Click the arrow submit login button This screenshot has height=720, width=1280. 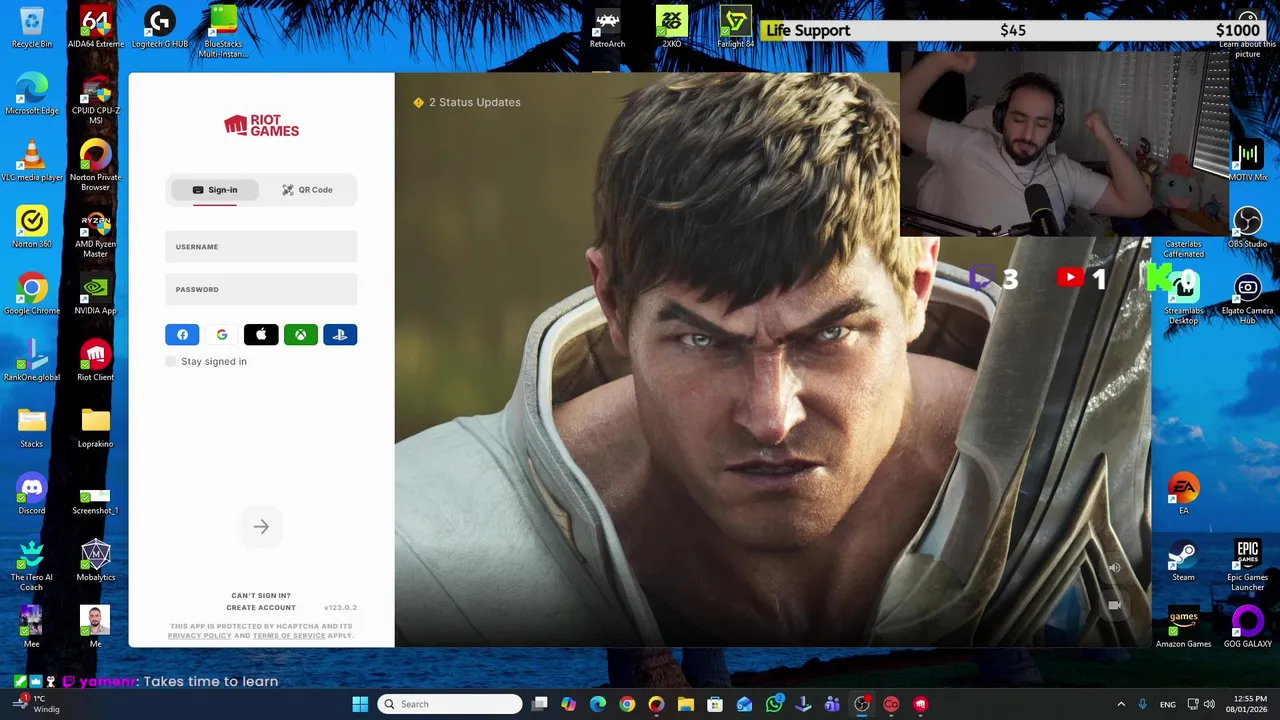pos(261,527)
